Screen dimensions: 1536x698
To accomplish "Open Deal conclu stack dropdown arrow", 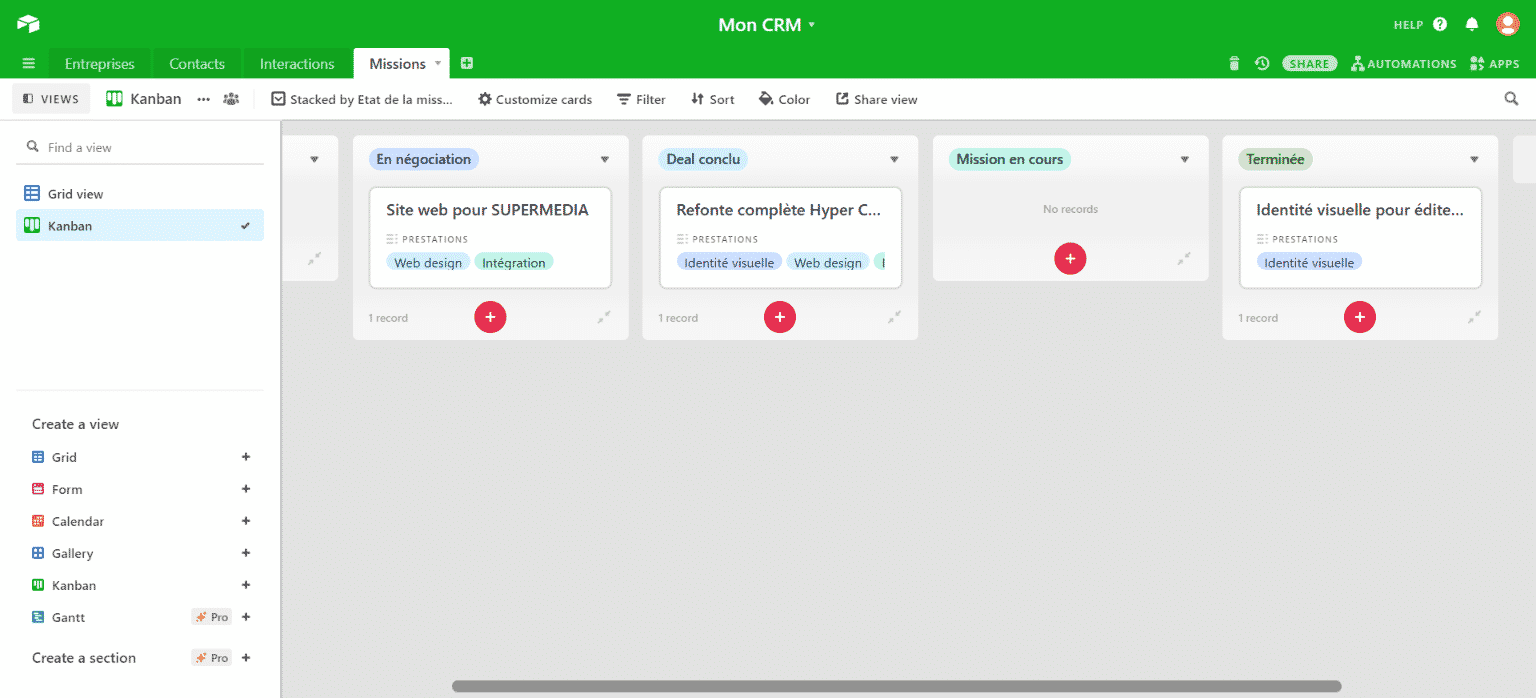I will tap(894, 159).
